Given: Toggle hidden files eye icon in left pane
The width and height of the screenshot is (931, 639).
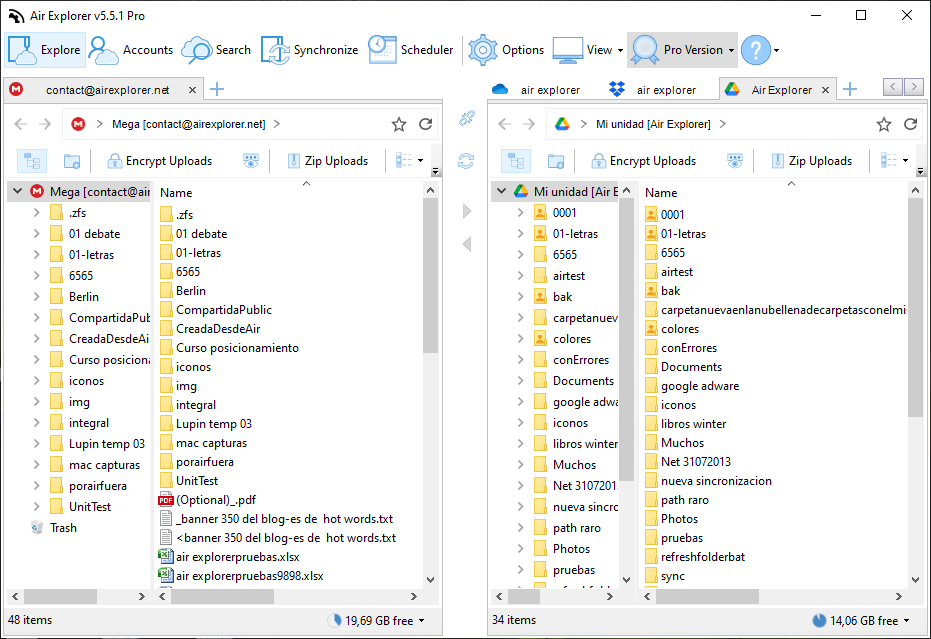Looking at the screenshot, I should tap(251, 161).
